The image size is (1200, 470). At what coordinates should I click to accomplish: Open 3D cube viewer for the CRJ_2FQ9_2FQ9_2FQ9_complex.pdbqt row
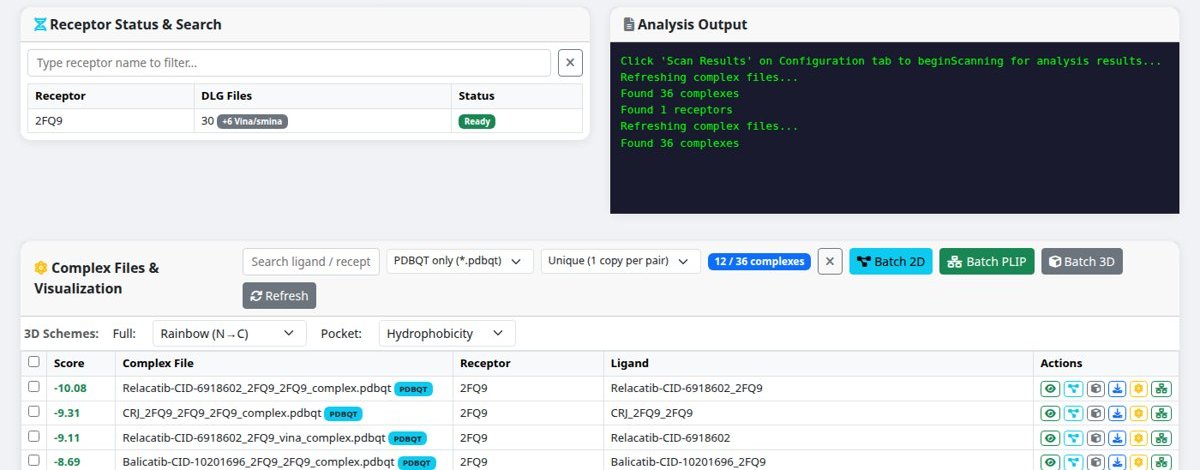(1095, 413)
